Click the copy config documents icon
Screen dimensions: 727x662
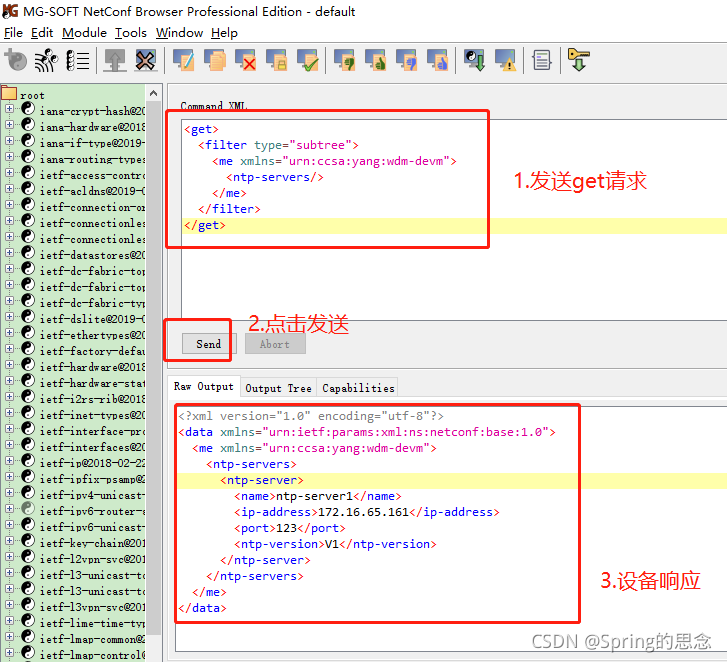click(215, 60)
